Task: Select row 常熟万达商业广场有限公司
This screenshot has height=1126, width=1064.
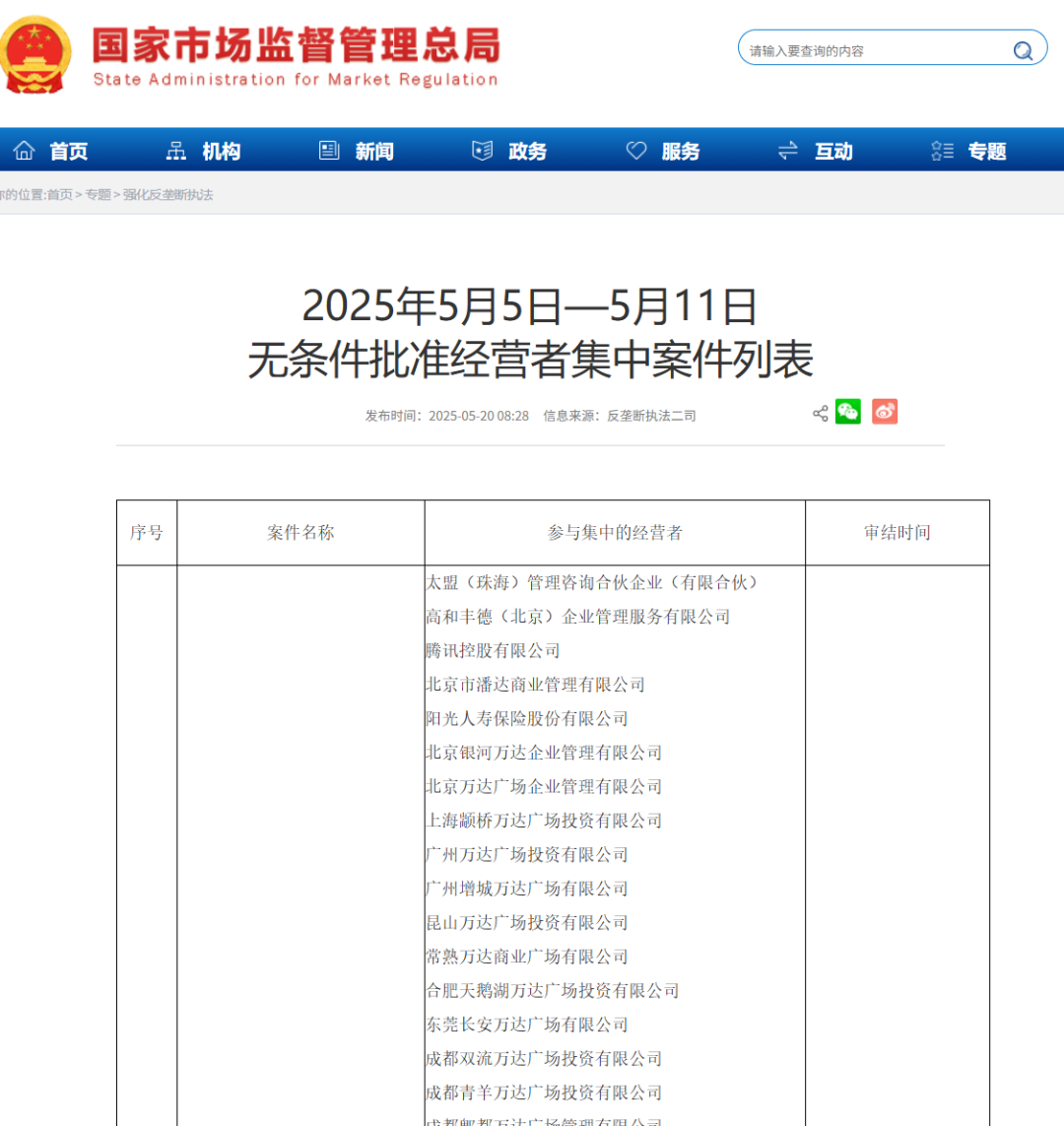Action: tap(527, 957)
